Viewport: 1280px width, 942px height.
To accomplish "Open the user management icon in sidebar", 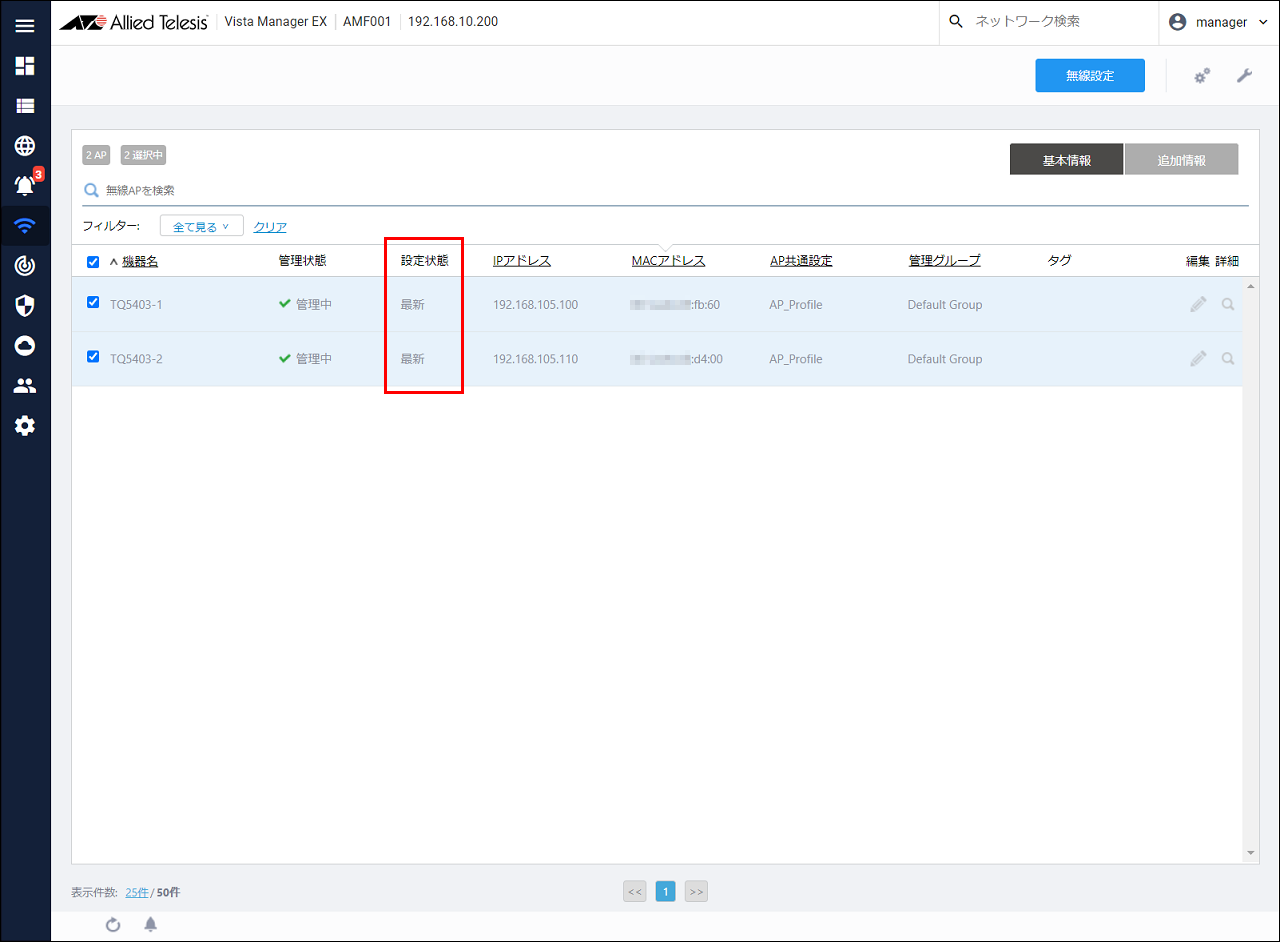I will coord(25,386).
